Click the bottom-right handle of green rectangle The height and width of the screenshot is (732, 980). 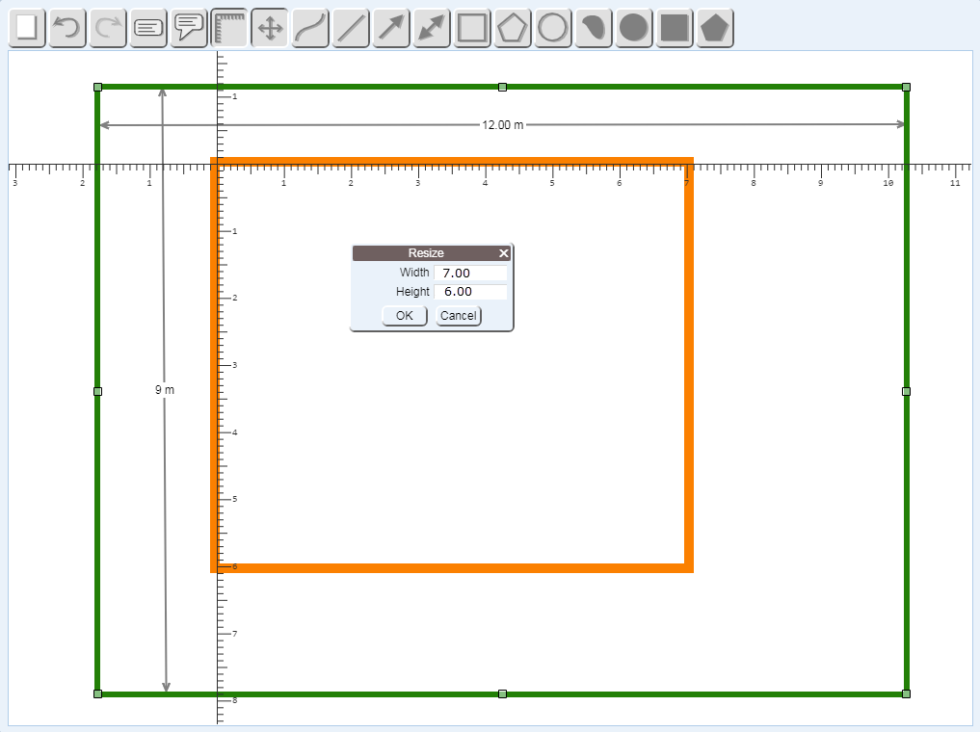906,694
